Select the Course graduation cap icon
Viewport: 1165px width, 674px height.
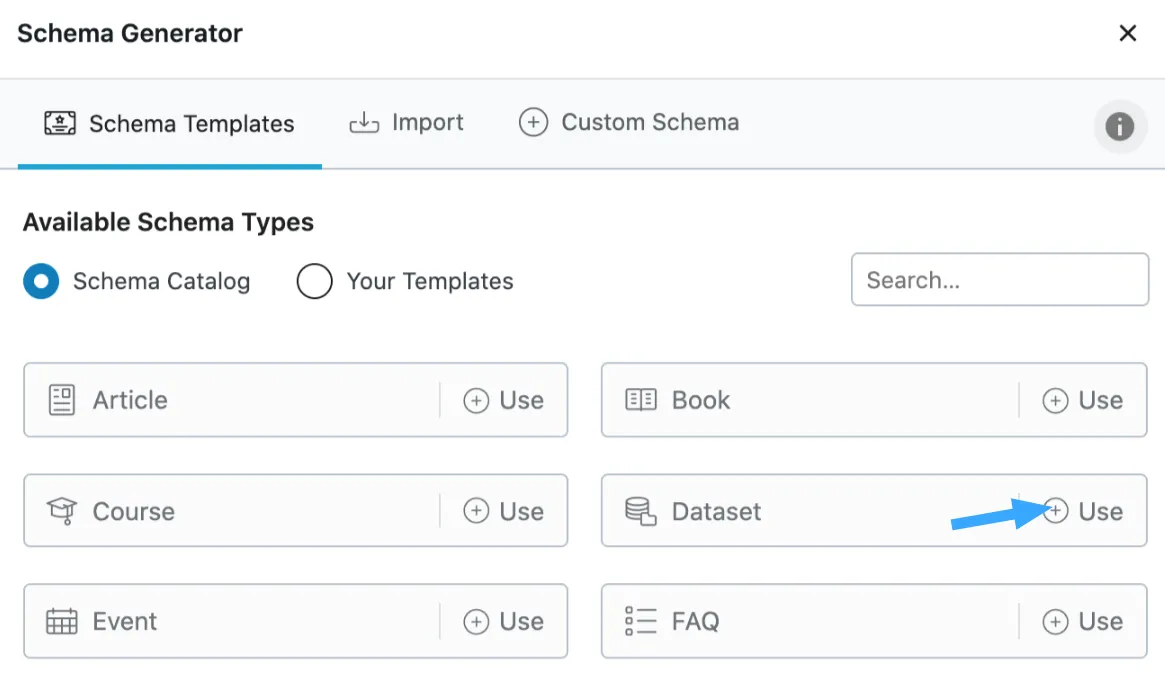(x=60, y=510)
